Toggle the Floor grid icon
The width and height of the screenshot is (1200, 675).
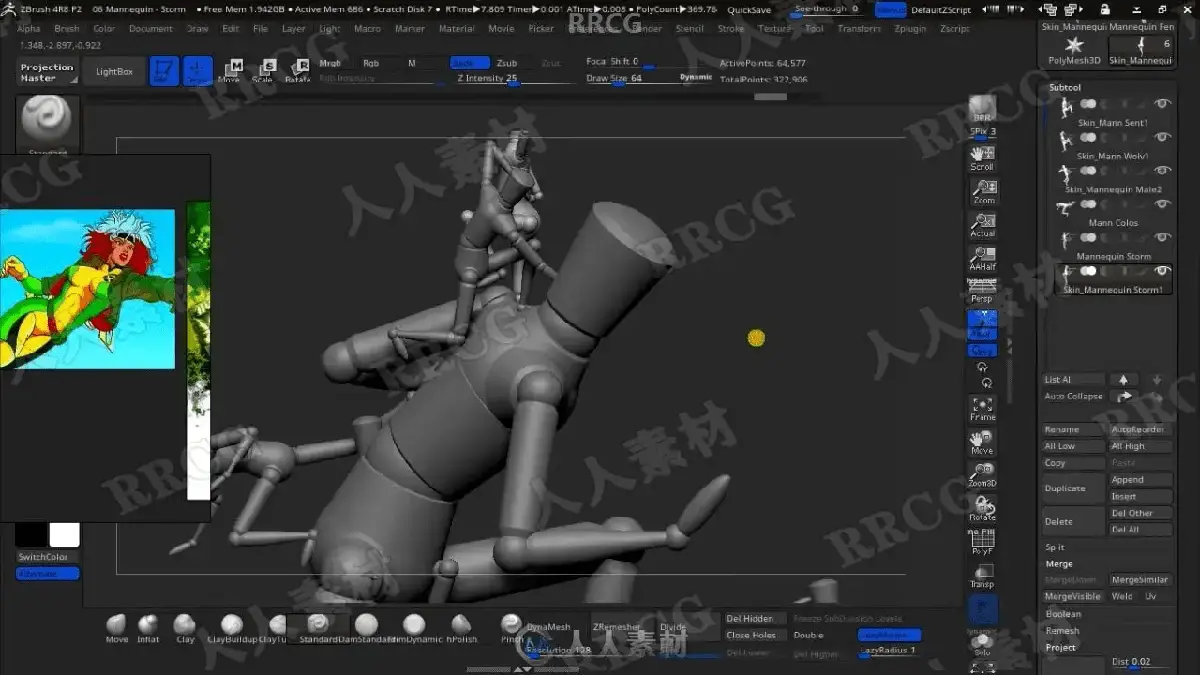[982, 324]
